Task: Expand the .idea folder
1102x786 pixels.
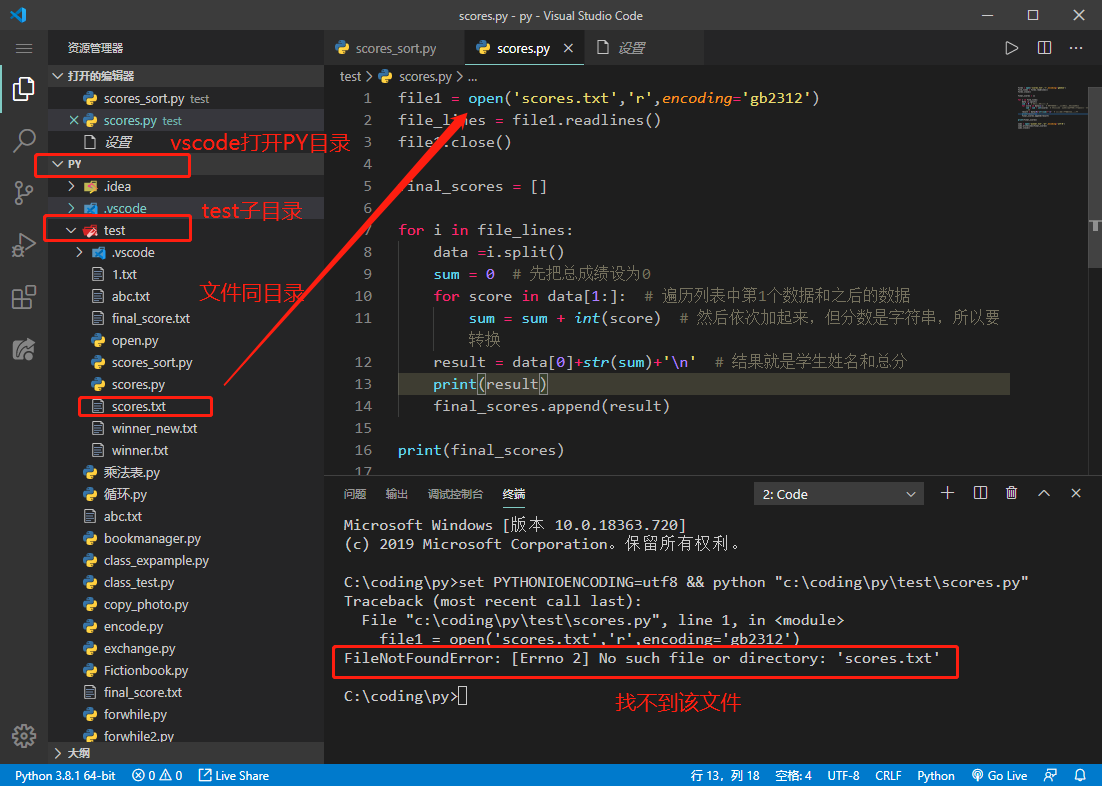Action: click(71, 186)
